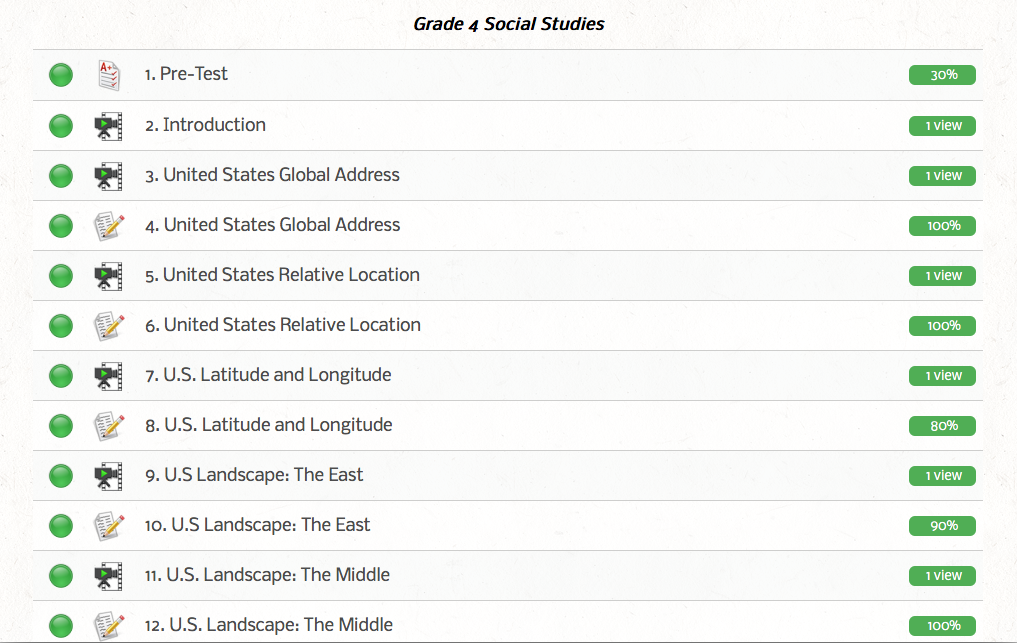This screenshot has height=643, width=1017.
Task: Click video icon for lesson 3 Global Address
Action: point(108,176)
